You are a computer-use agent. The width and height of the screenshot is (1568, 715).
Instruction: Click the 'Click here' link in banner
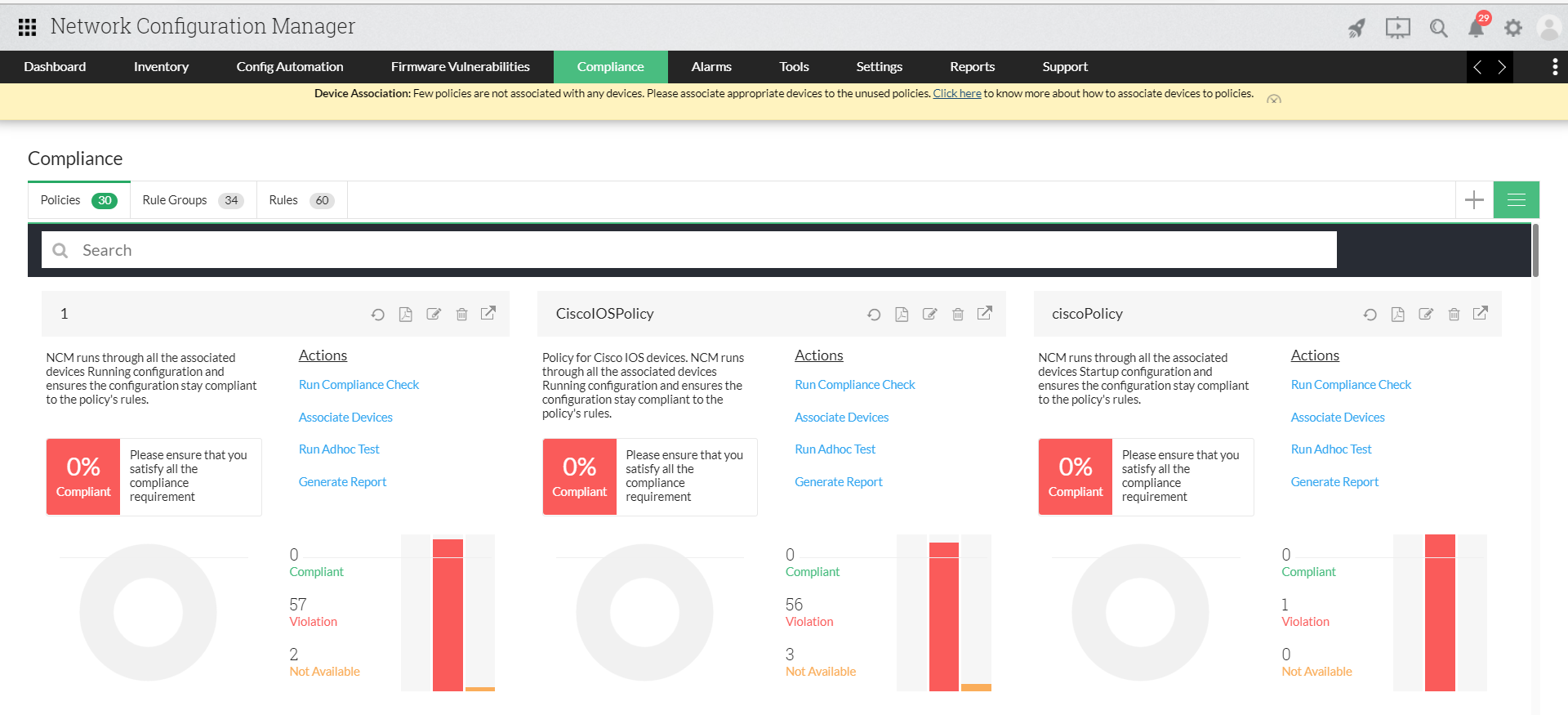tap(957, 94)
